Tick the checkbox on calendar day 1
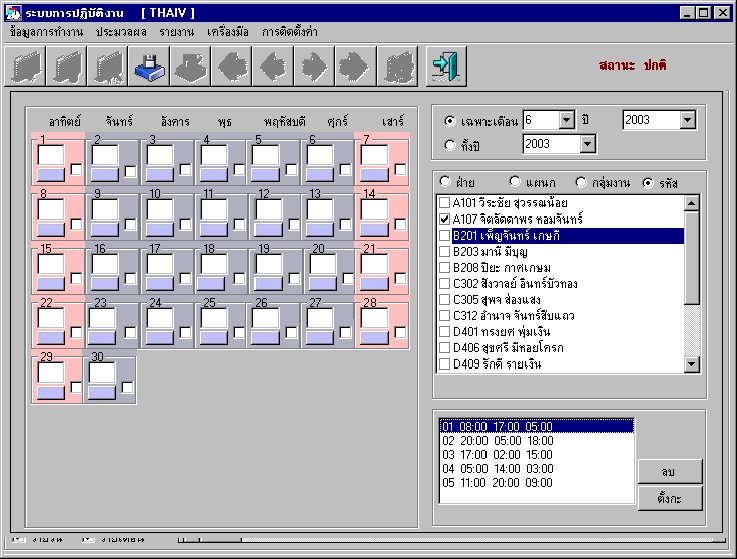Image resolution: width=737 pixels, height=559 pixels. [76, 169]
